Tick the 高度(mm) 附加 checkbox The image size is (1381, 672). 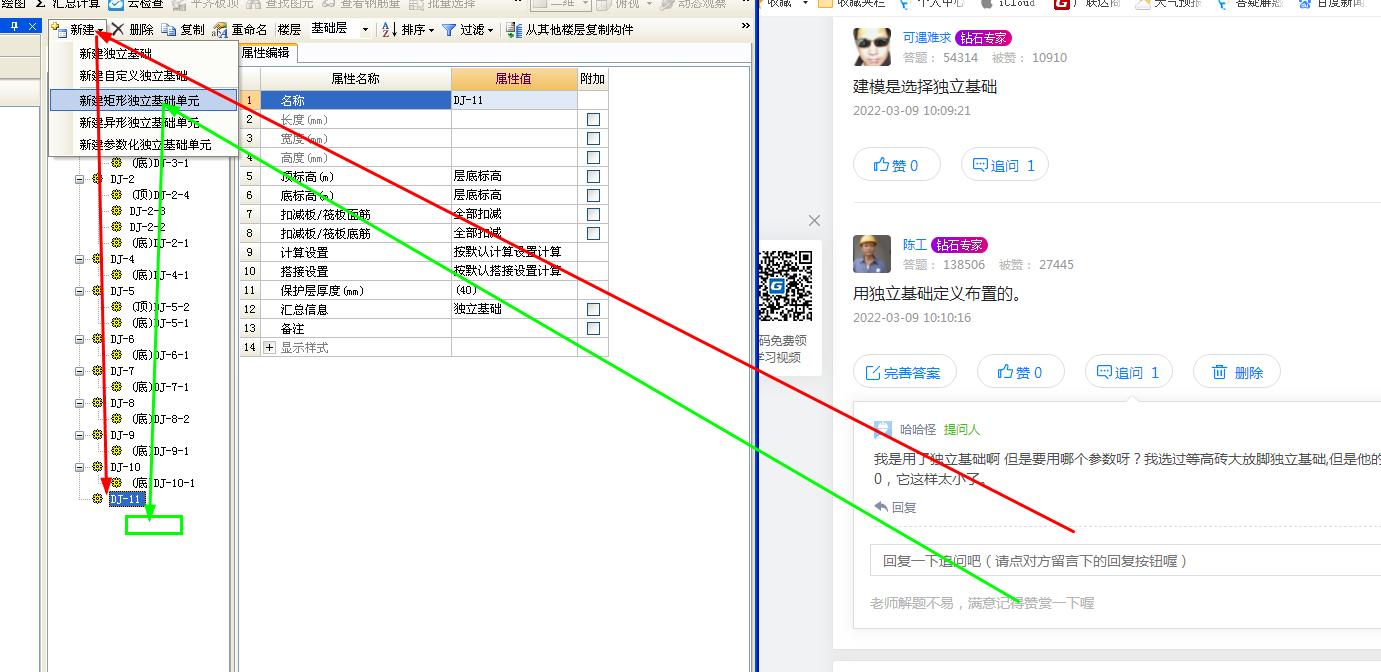tap(593, 158)
